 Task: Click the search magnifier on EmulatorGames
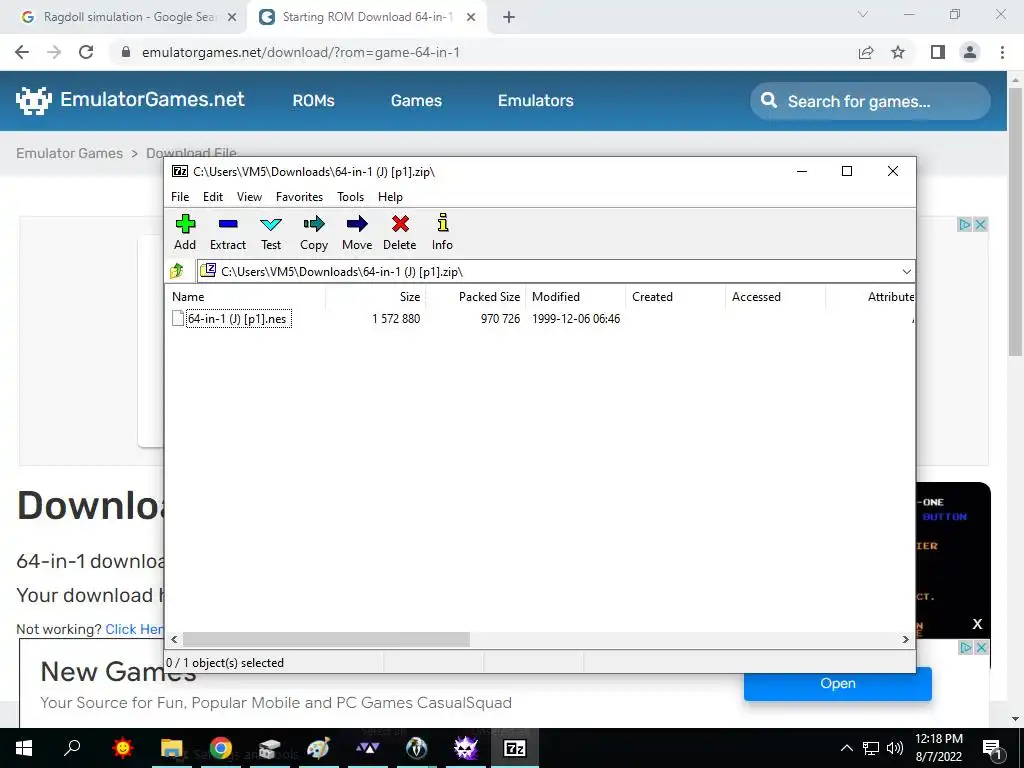pos(769,101)
